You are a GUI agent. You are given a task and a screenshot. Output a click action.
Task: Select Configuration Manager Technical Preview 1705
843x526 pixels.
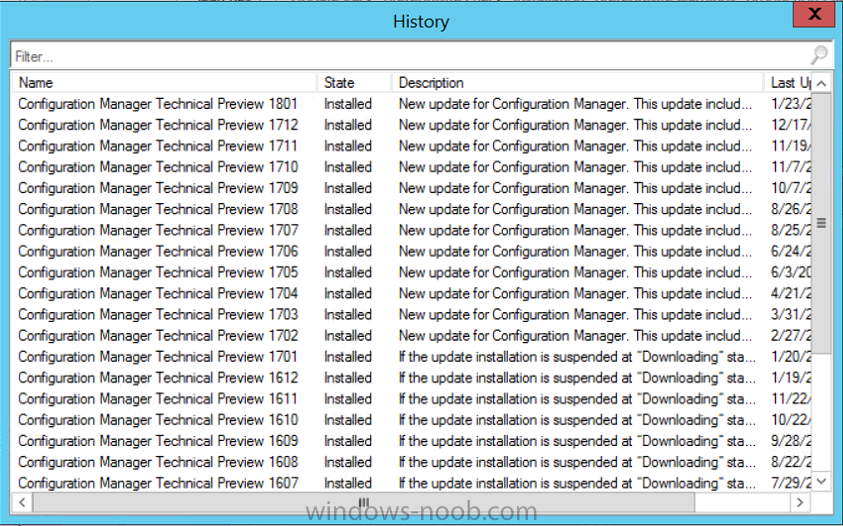click(158, 272)
